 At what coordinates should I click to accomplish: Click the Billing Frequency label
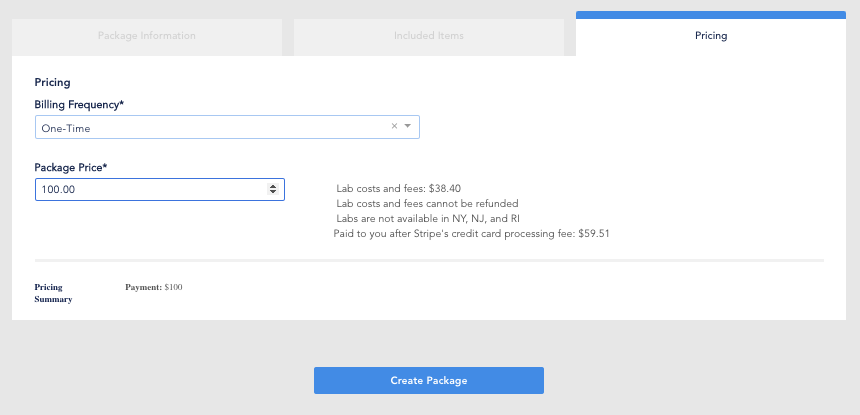coord(79,104)
